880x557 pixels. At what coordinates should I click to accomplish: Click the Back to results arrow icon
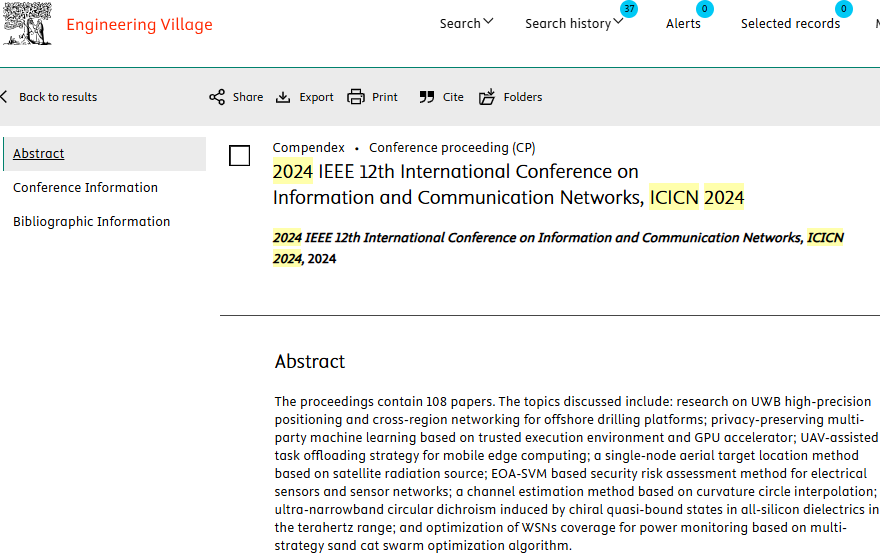(5, 97)
